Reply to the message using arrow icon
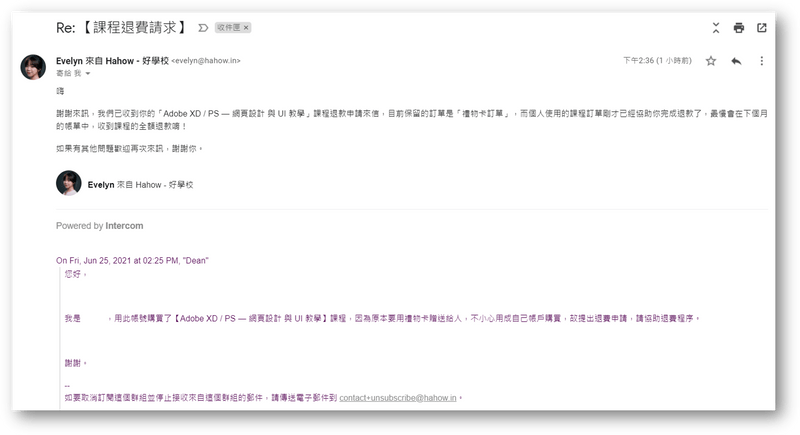800x435 pixels. tap(736, 61)
